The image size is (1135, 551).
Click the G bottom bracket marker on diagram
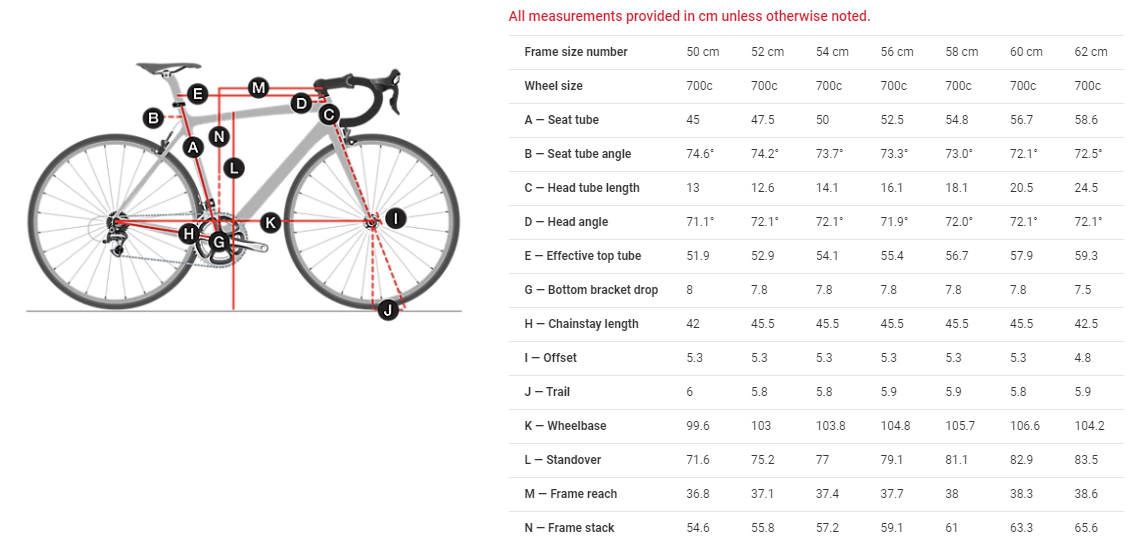coord(218,241)
